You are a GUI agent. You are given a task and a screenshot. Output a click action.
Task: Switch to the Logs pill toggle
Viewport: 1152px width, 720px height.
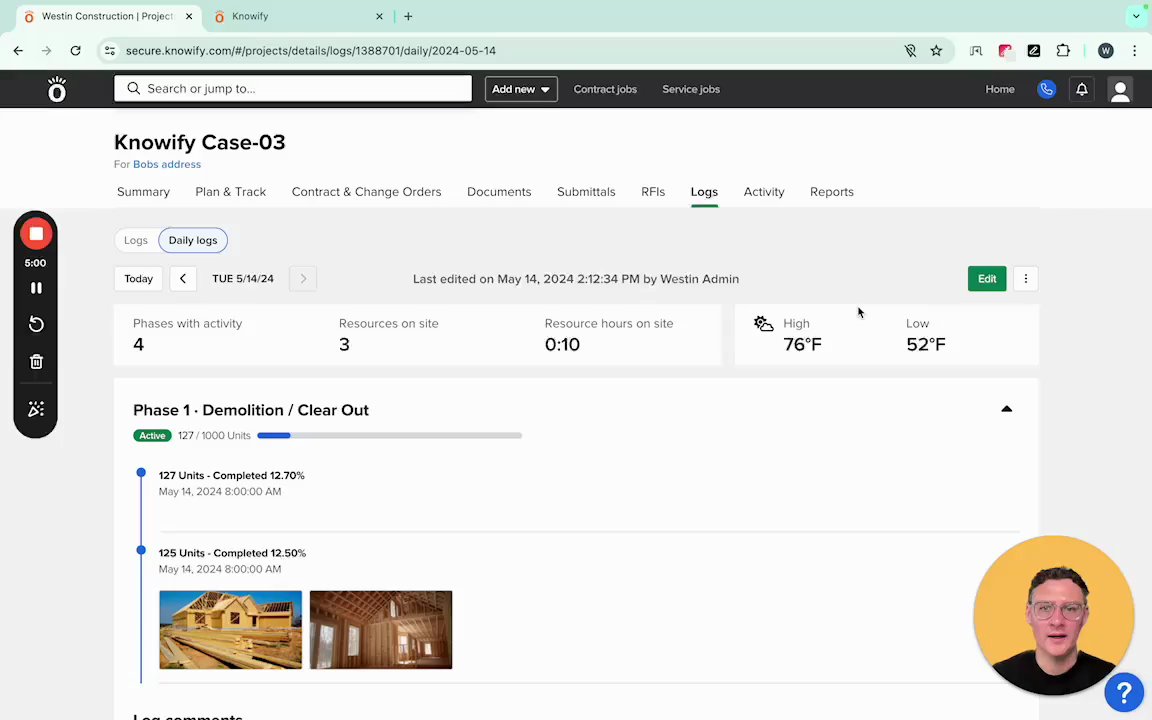pyautogui.click(x=136, y=240)
